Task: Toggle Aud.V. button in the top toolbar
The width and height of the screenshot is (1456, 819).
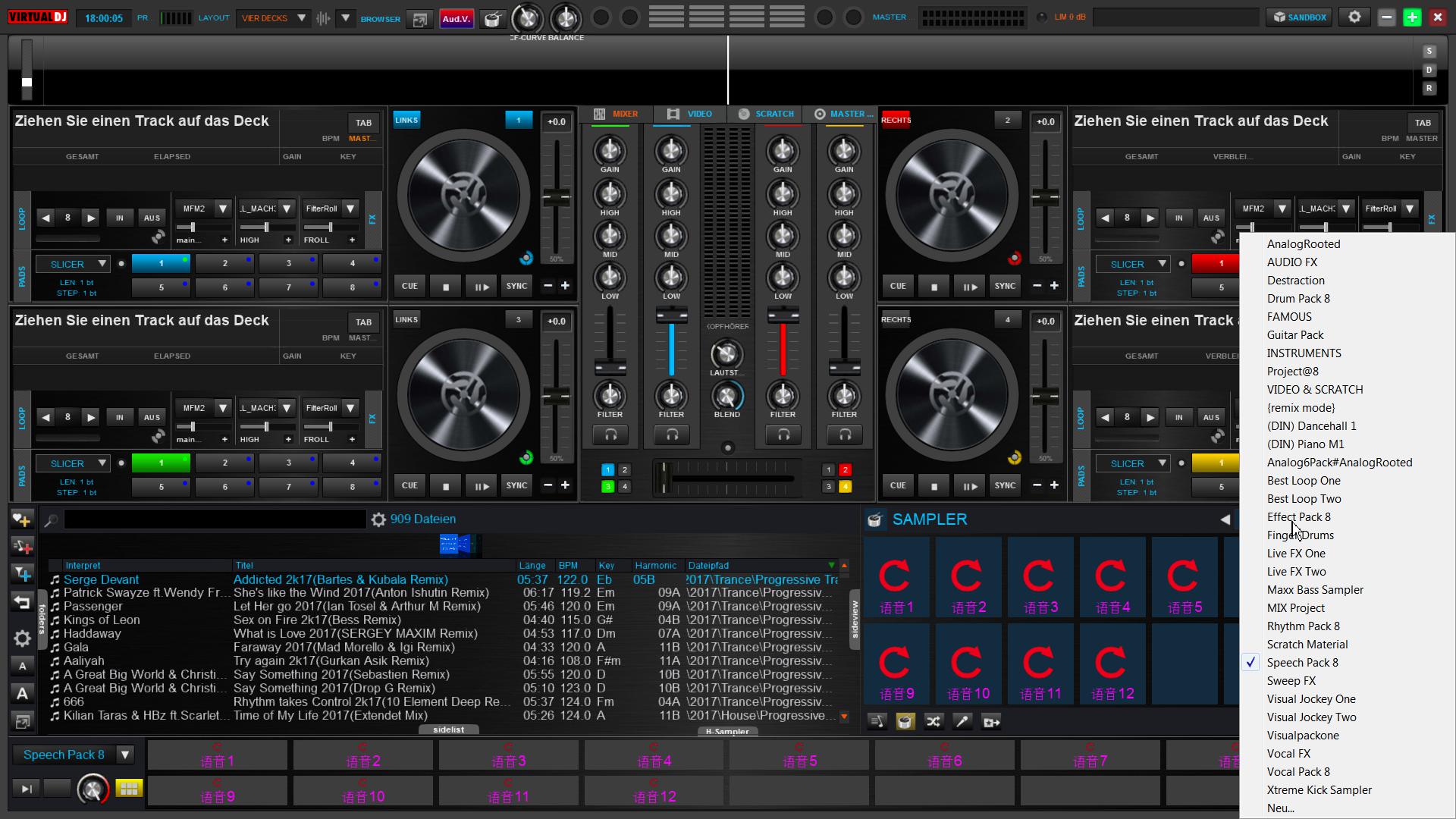Action: click(456, 19)
